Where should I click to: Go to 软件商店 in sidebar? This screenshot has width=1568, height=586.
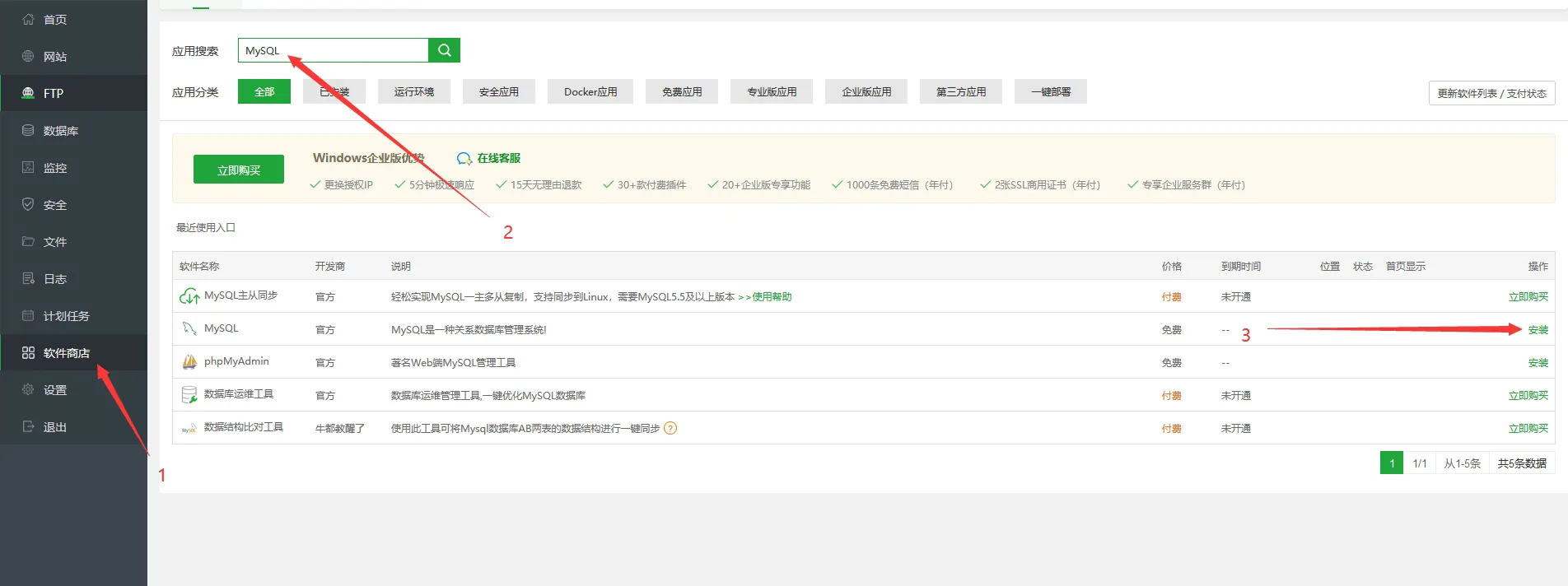pyautogui.click(x=66, y=353)
